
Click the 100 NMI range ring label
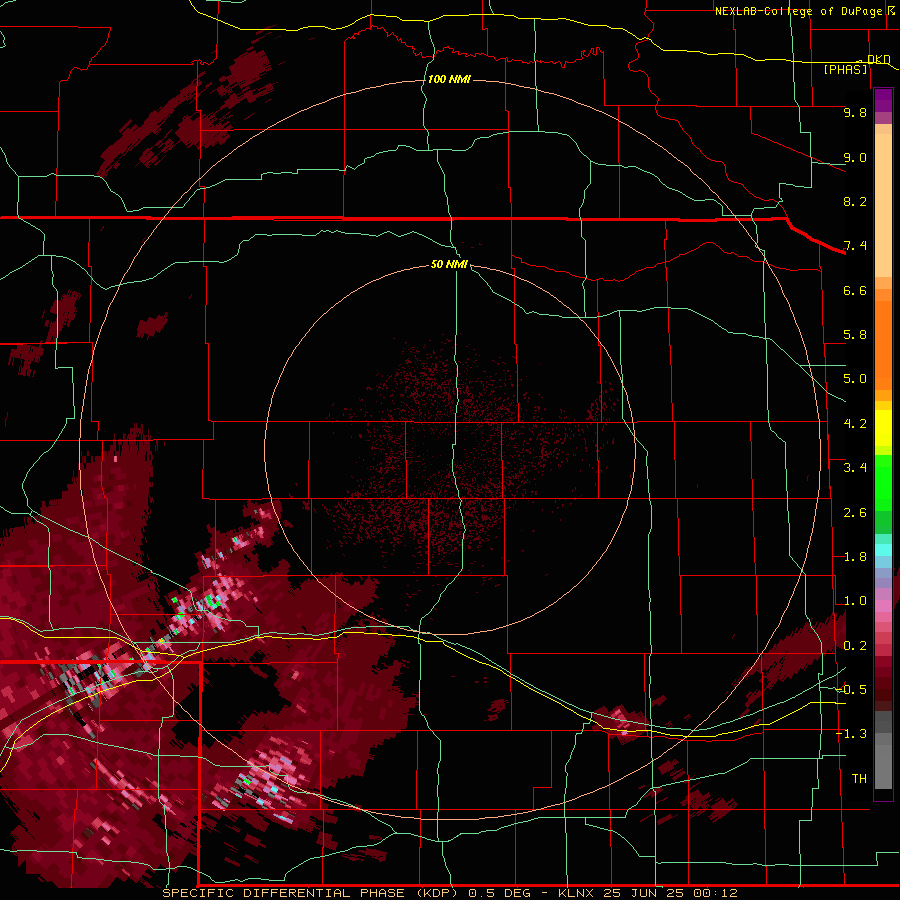pyautogui.click(x=449, y=79)
